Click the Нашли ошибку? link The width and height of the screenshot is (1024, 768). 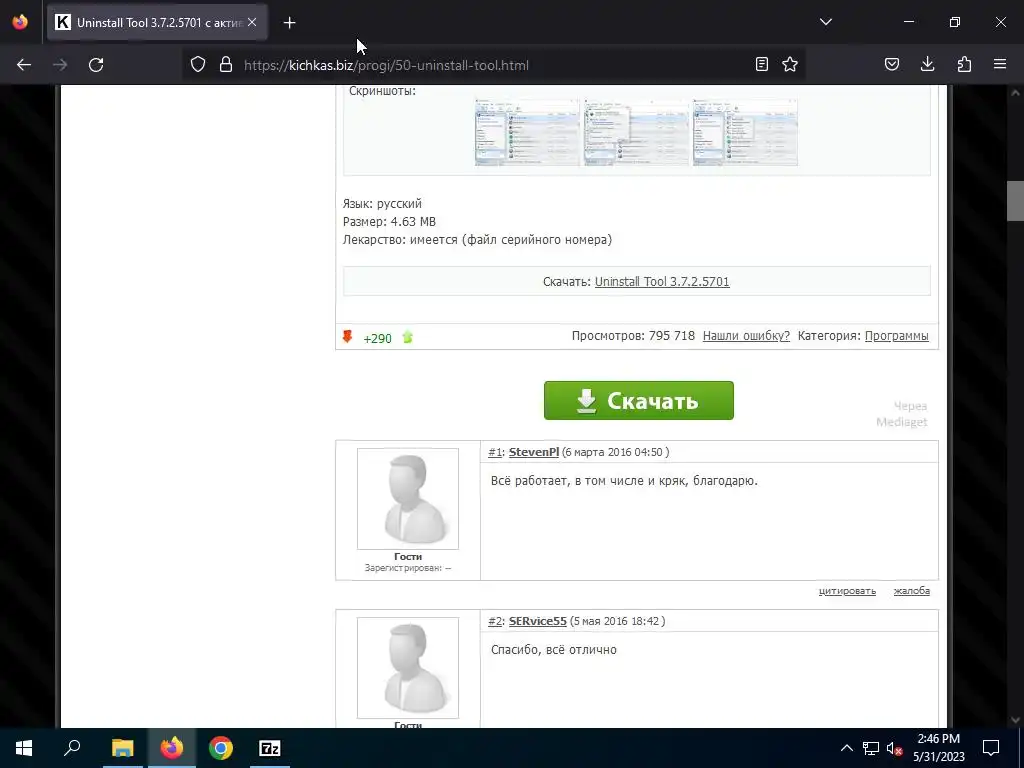(746, 336)
